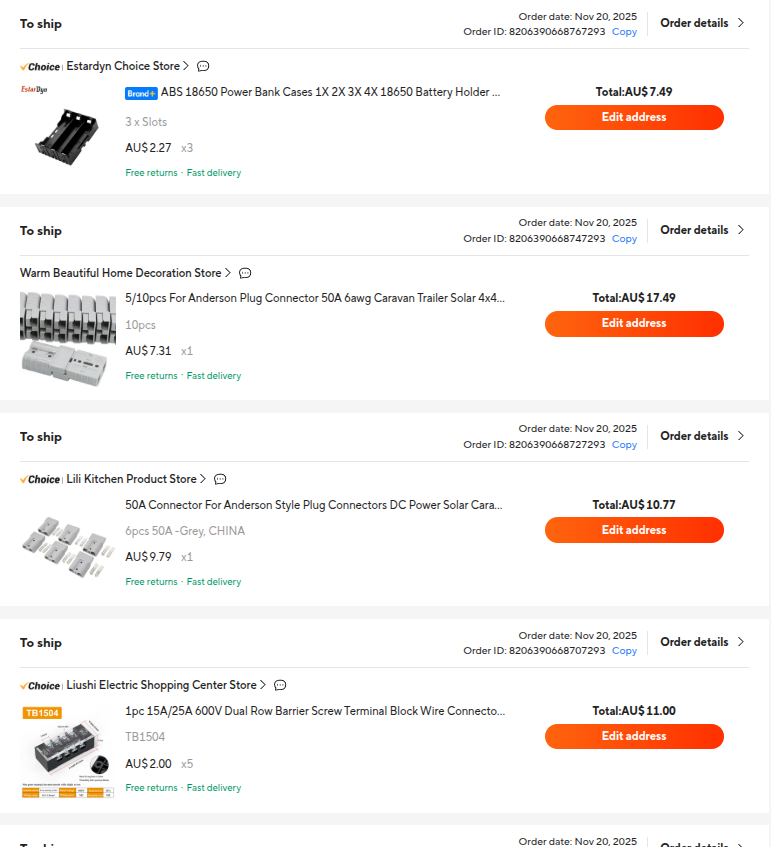Viewport: 771px width, 847px height.
Task: Edit address for the 18650 battery holder order
Action: [x=634, y=117]
